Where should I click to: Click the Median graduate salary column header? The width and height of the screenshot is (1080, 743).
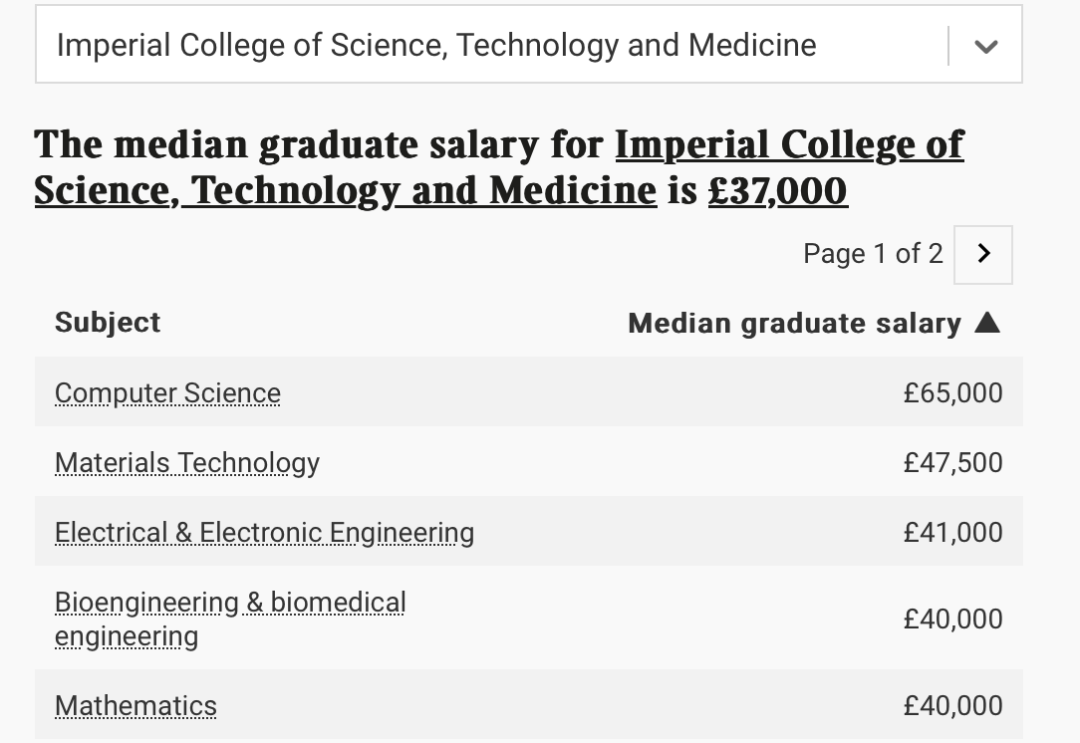[794, 323]
